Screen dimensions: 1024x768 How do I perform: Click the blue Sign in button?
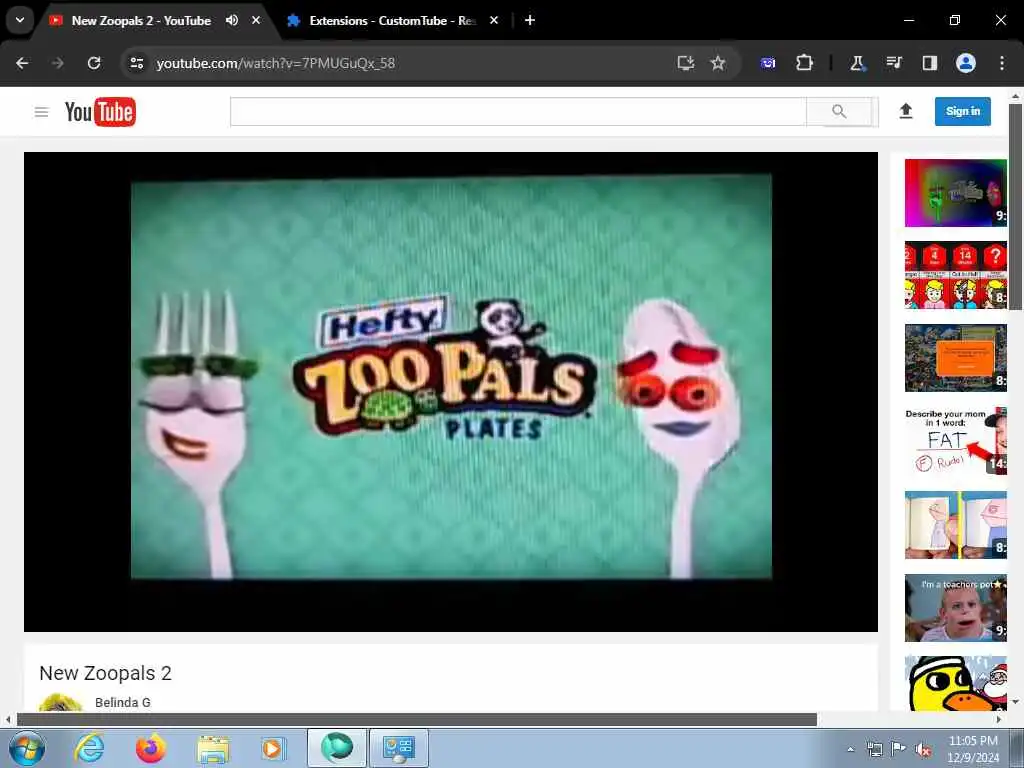[963, 111]
